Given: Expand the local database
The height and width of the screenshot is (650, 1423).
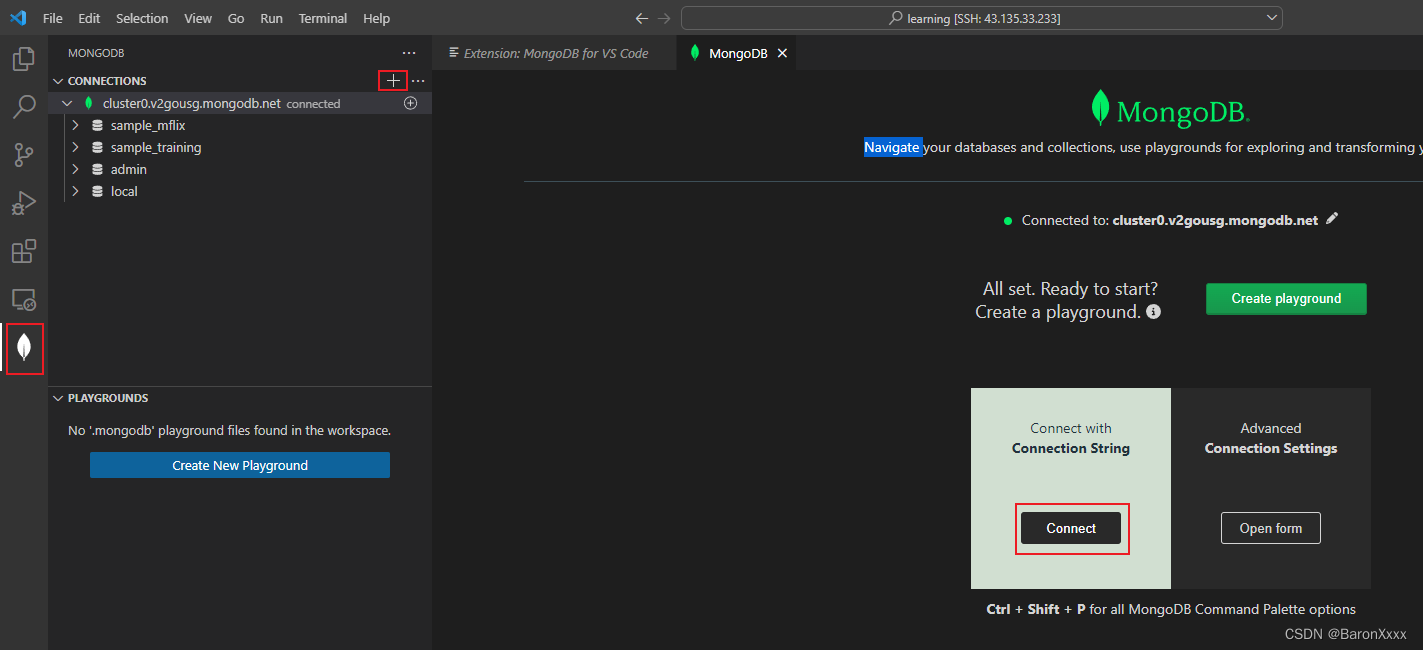Looking at the screenshot, I should (x=76, y=192).
